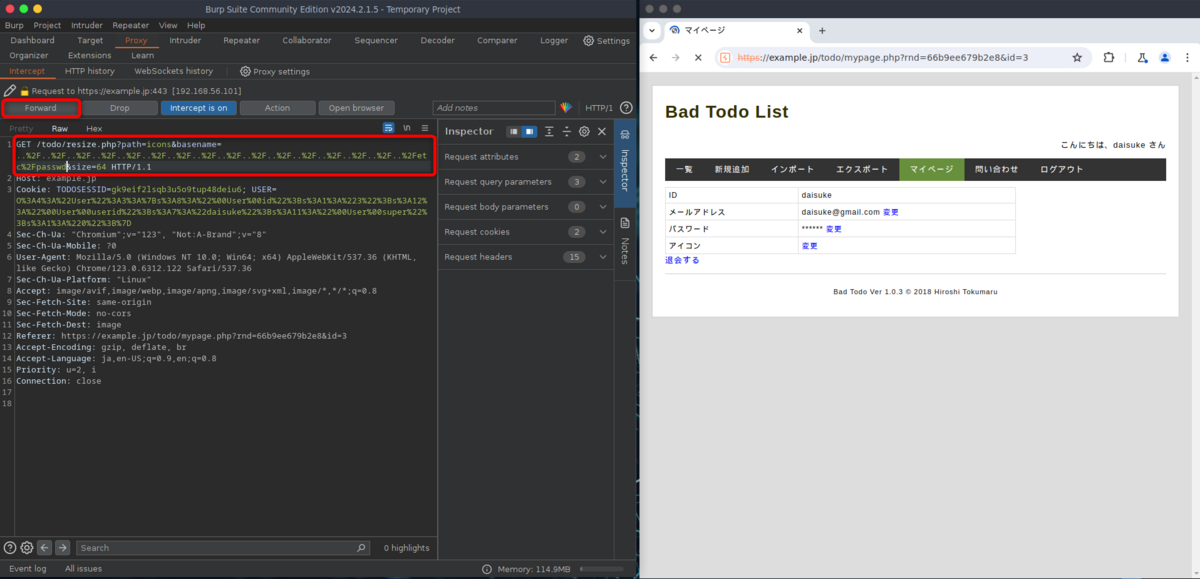Open the Action menu button

[x=277, y=107]
